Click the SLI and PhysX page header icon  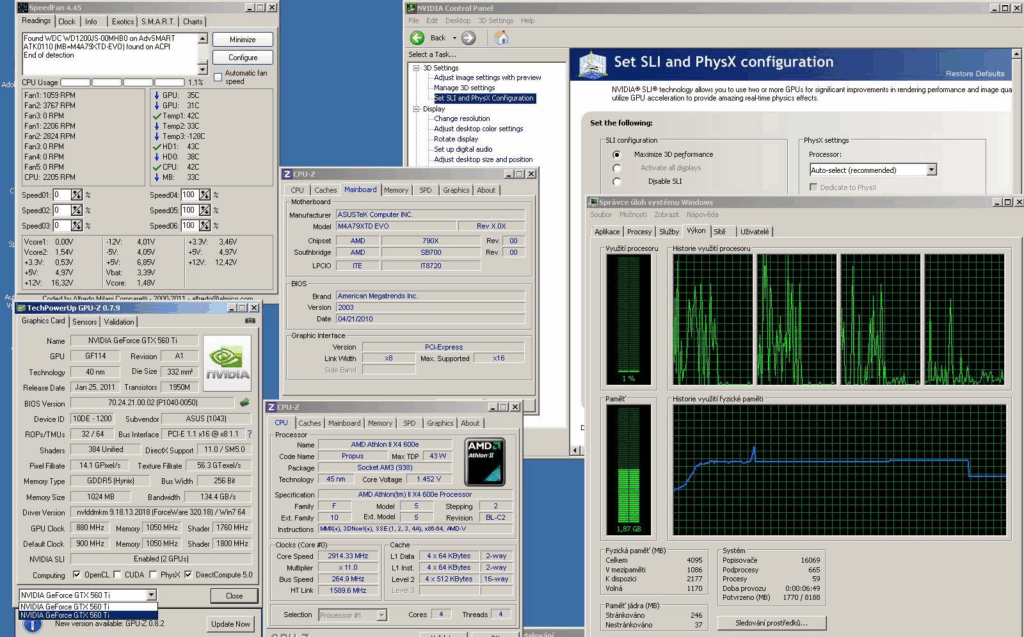(593, 65)
